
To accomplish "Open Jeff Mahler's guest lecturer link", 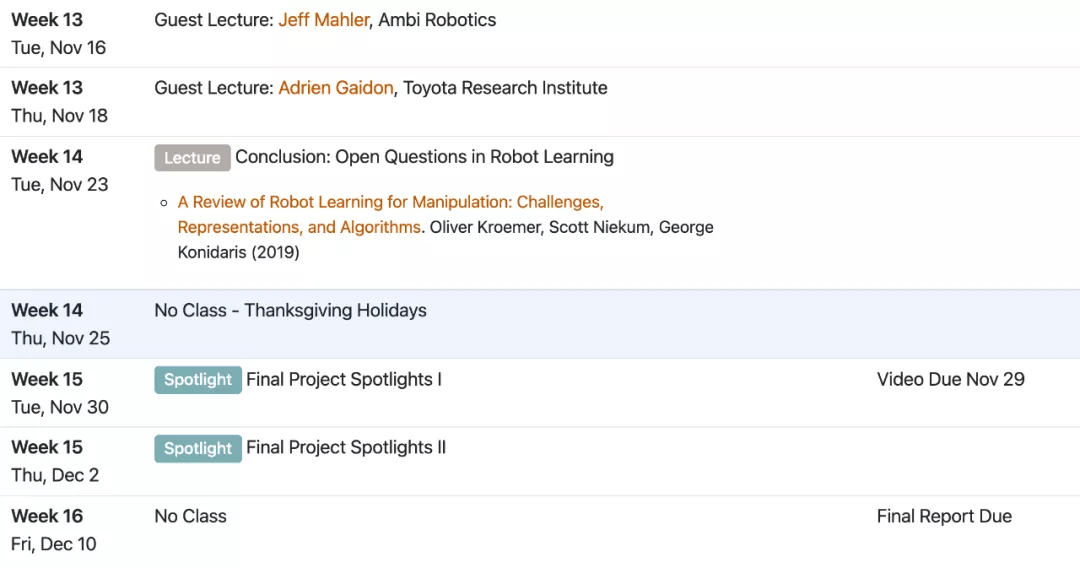I will click(324, 20).
